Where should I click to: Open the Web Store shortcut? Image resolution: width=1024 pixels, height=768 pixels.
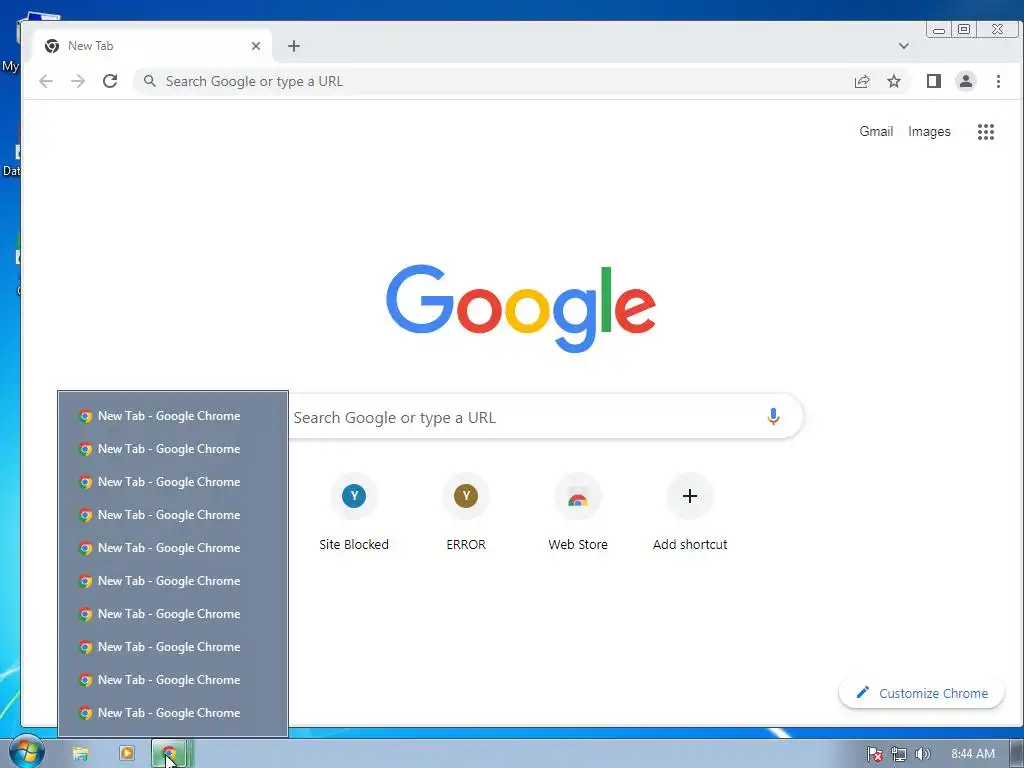click(x=578, y=512)
